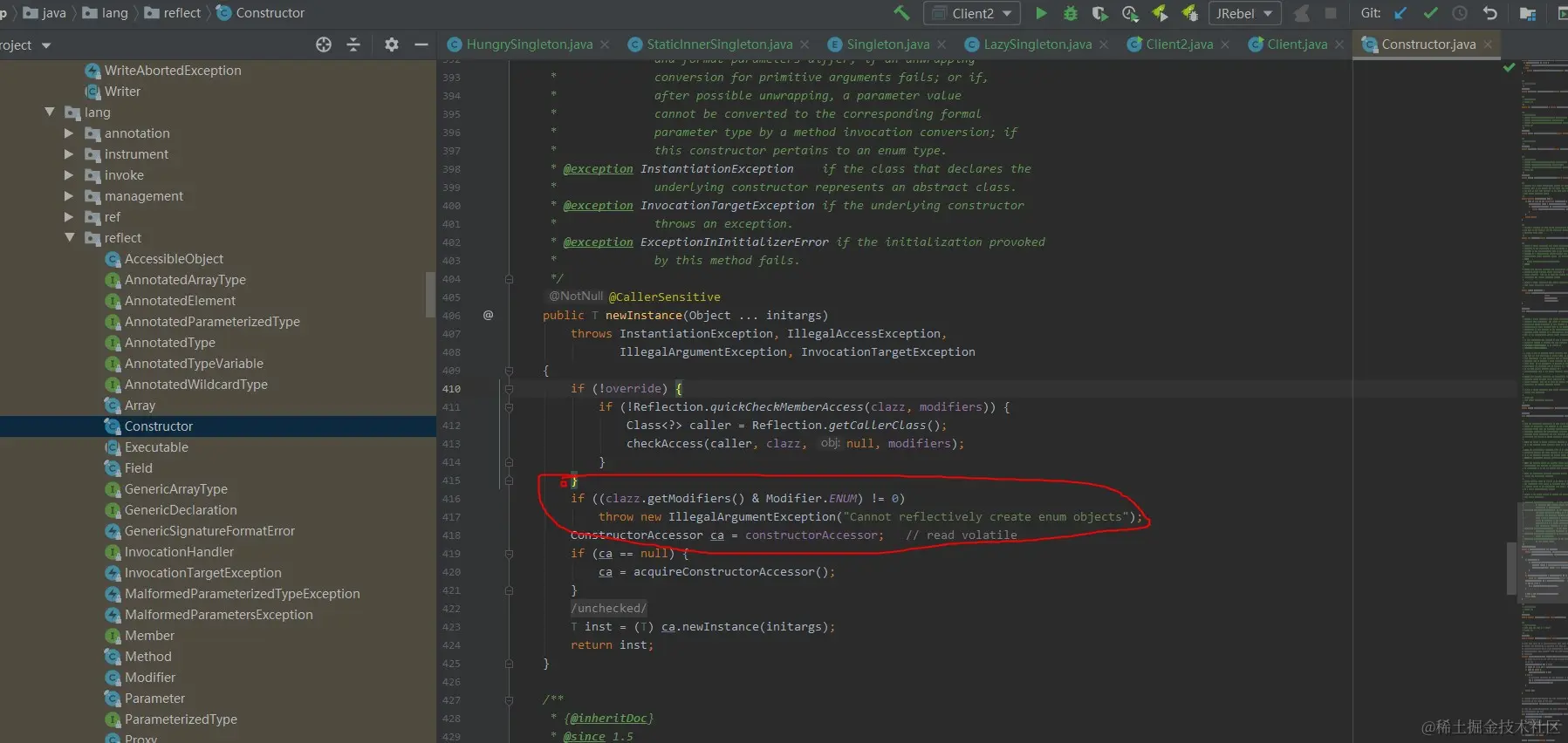Viewport: 1568px width, 743px height.
Task: Click the inspection green checkmark in editor
Action: 1509,67
